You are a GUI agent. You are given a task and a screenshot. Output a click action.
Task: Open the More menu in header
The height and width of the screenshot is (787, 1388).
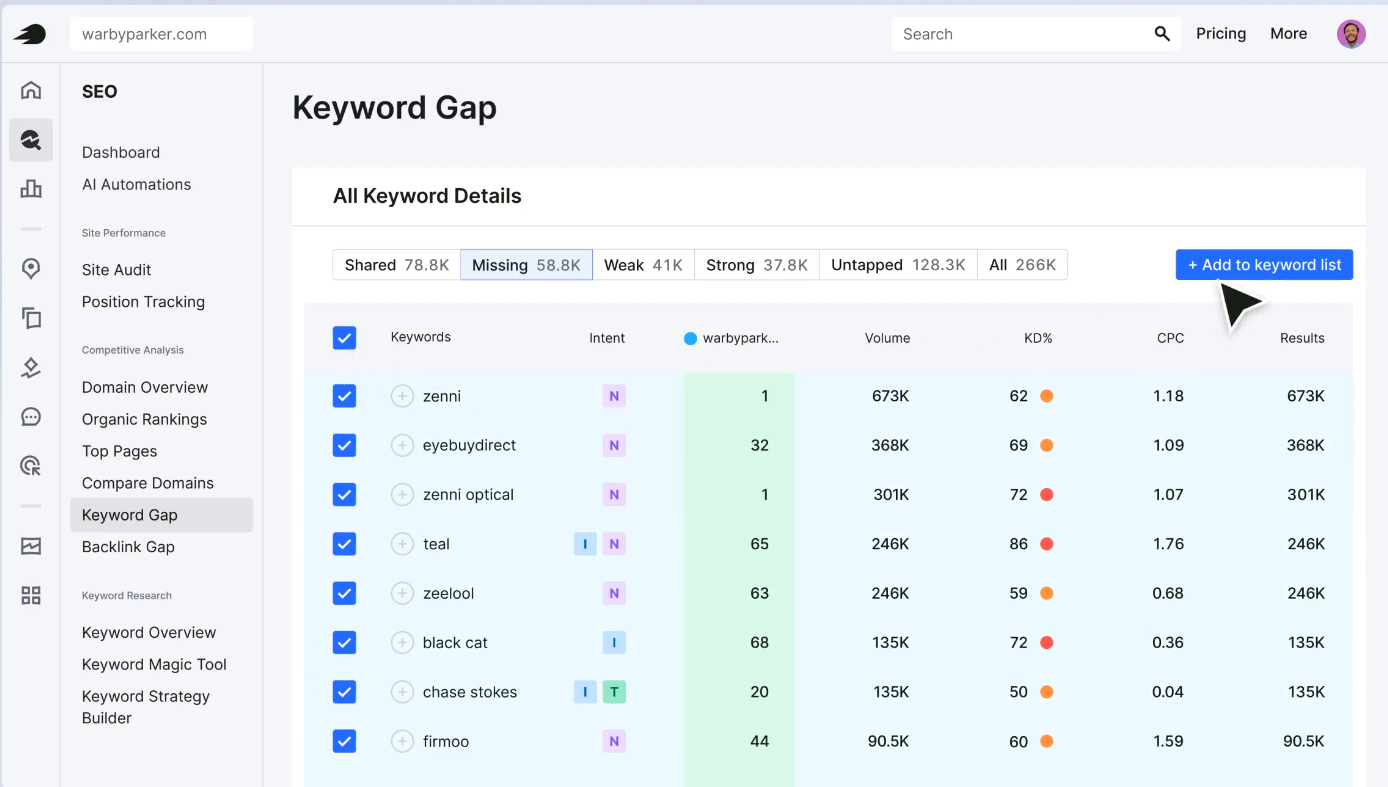click(1288, 34)
